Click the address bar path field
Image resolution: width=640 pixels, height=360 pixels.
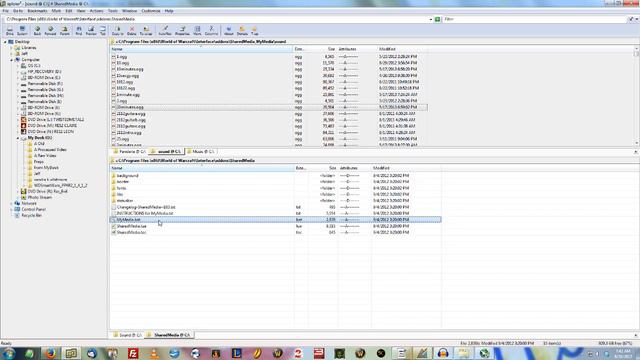point(216,19)
